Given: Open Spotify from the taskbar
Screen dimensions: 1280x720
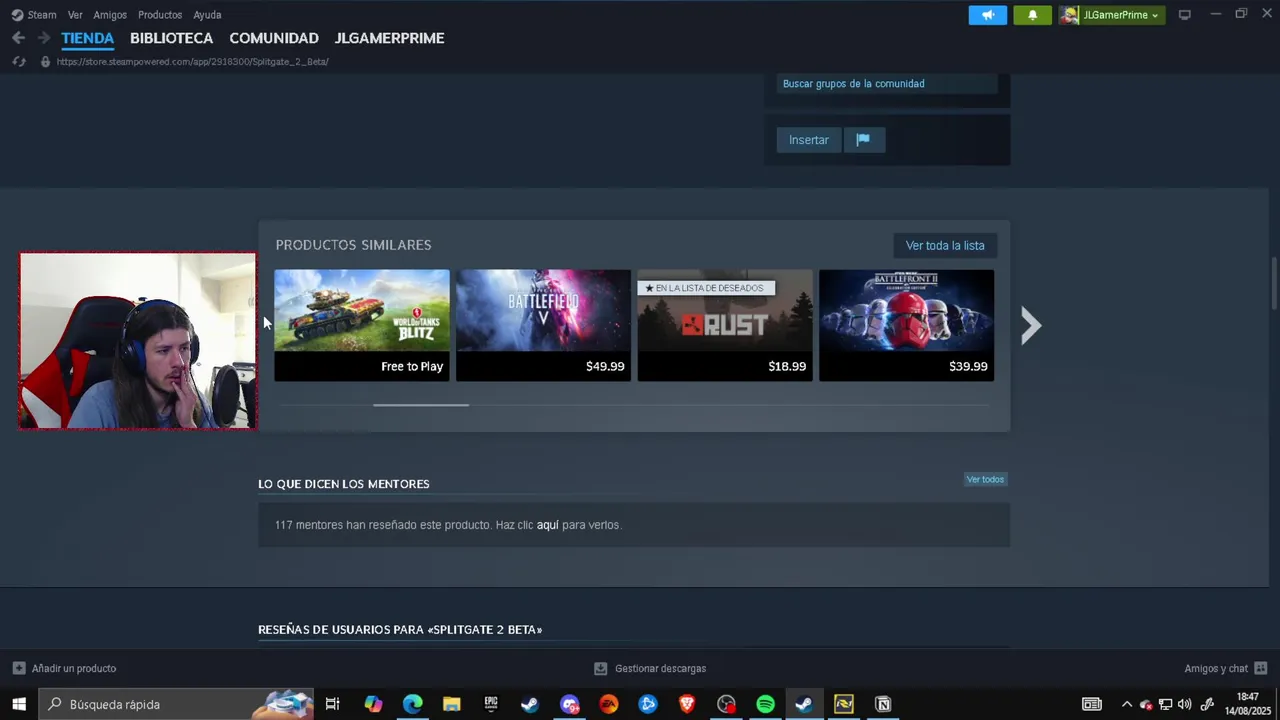Looking at the screenshot, I should click(x=765, y=704).
